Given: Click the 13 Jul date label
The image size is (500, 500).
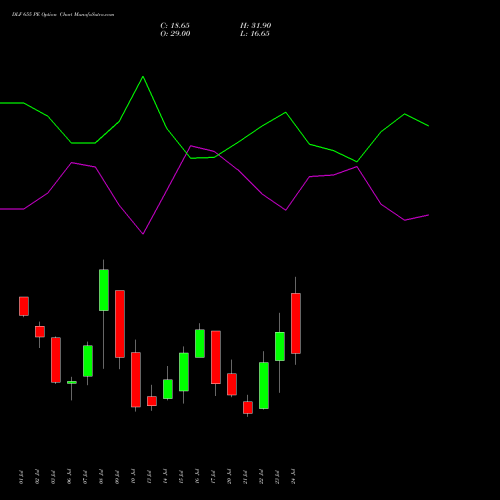Looking at the screenshot, I should coord(149,477).
